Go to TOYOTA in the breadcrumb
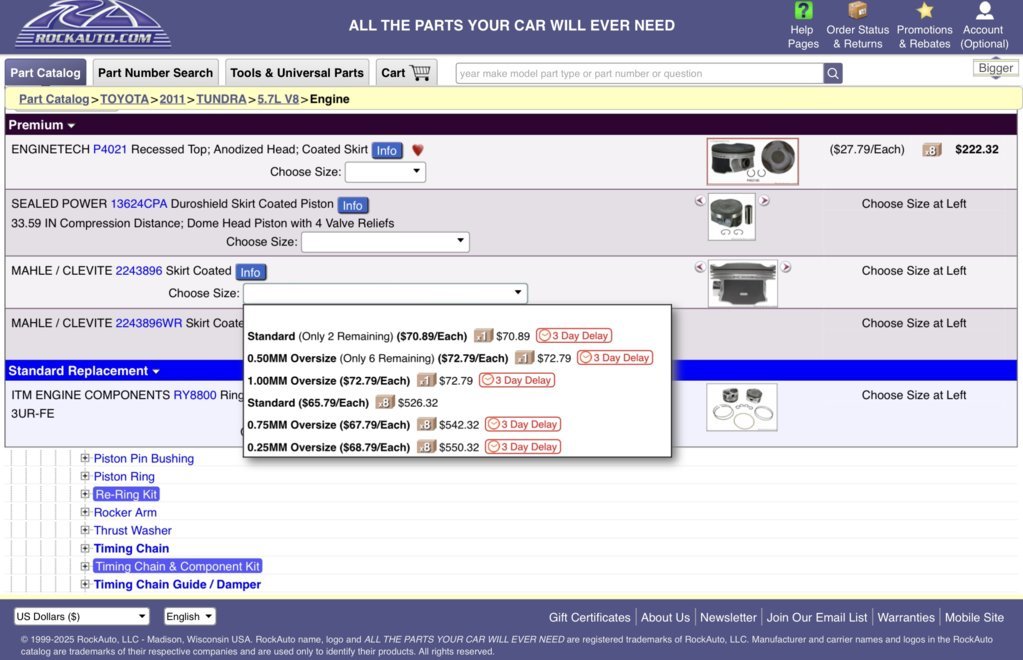 [x=125, y=99]
